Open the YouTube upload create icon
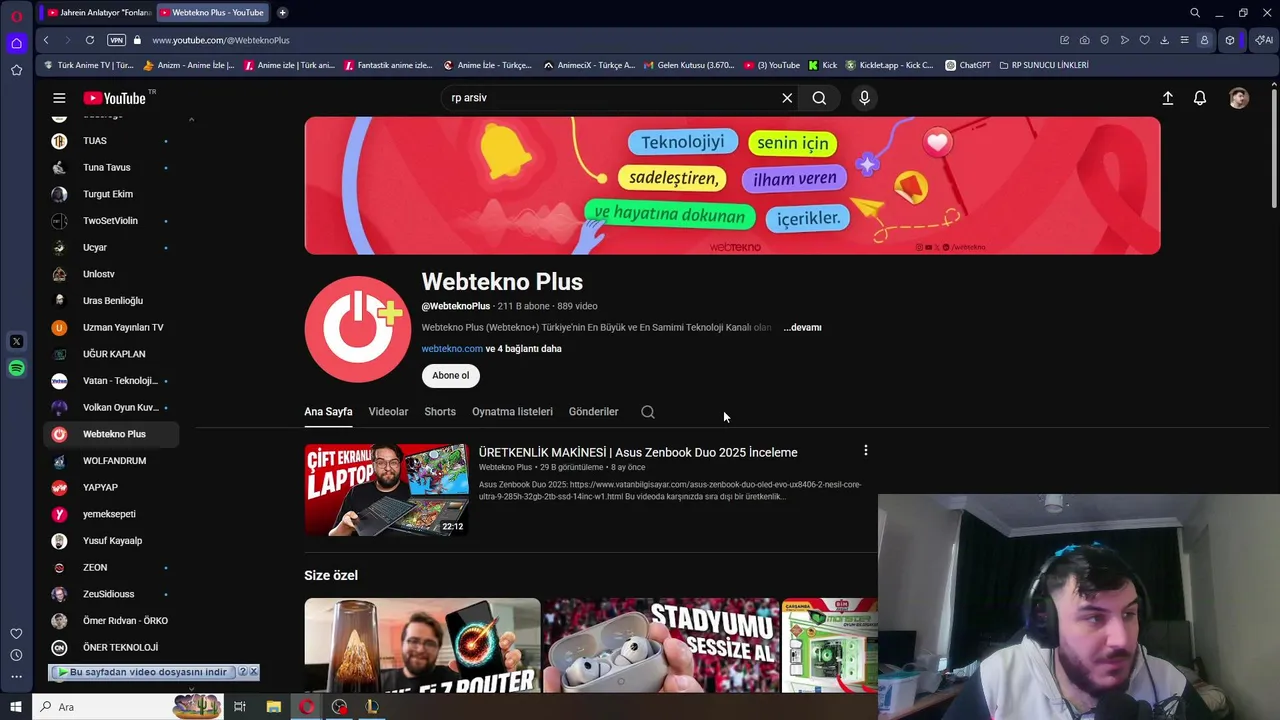The height and width of the screenshot is (720, 1280). coord(1167,98)
